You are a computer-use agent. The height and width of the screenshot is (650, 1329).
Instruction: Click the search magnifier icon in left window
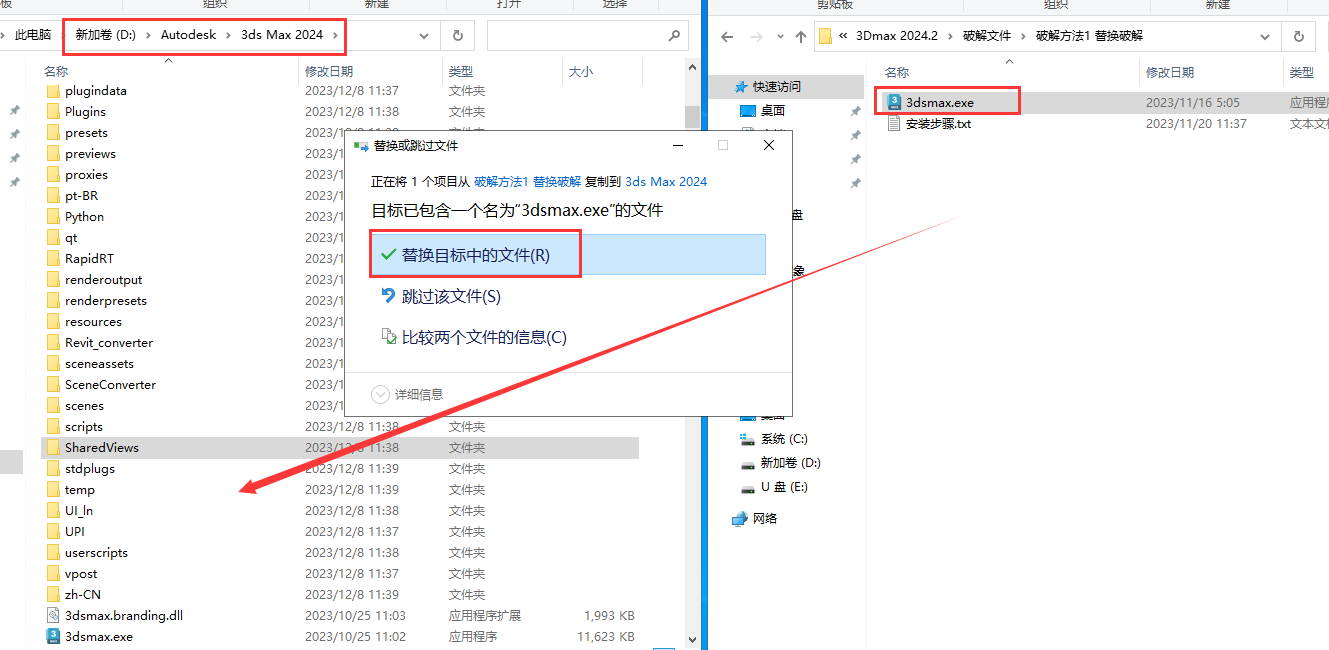tap(674, 35)
